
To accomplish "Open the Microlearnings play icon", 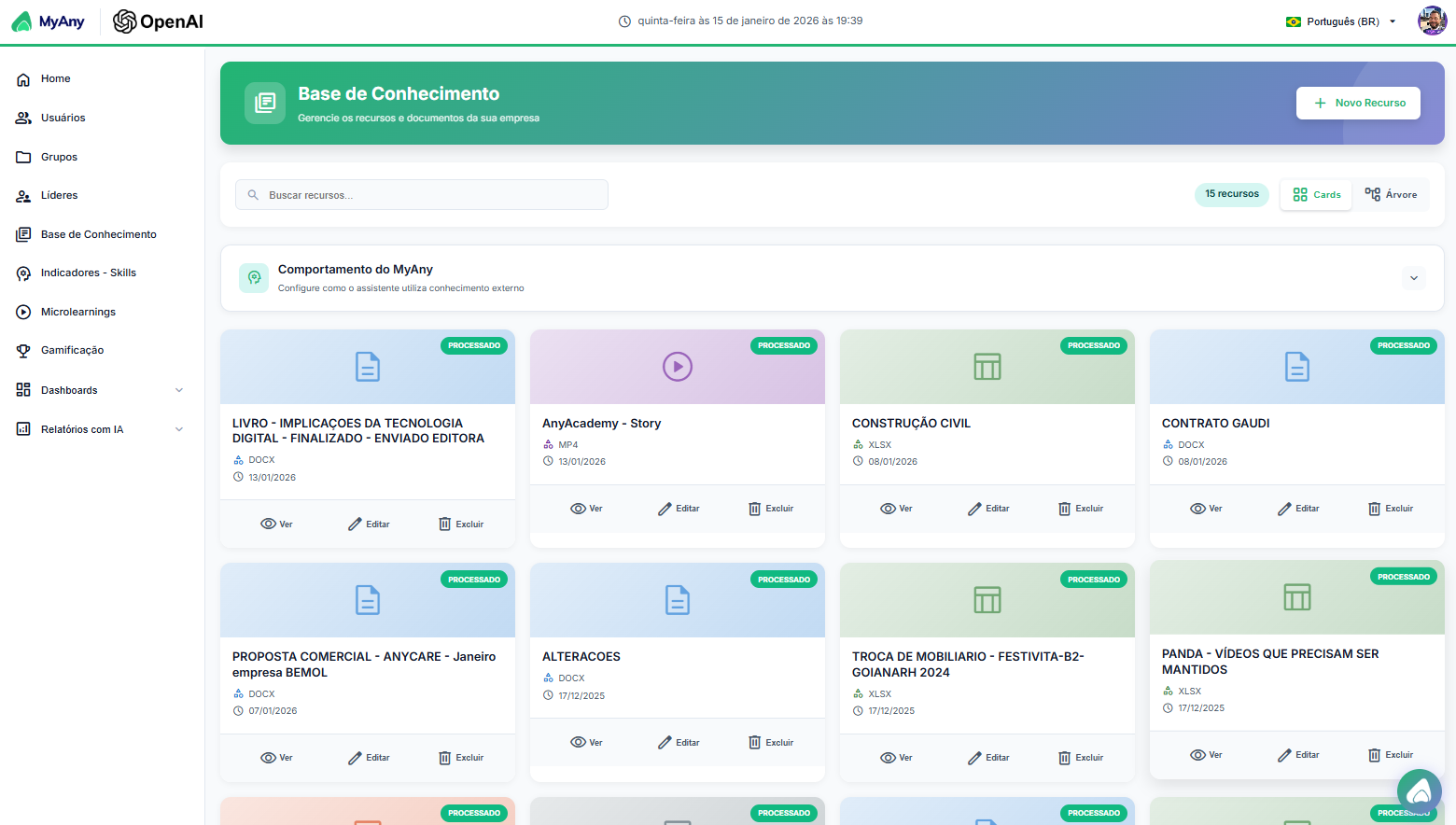I will click(23, 311).
